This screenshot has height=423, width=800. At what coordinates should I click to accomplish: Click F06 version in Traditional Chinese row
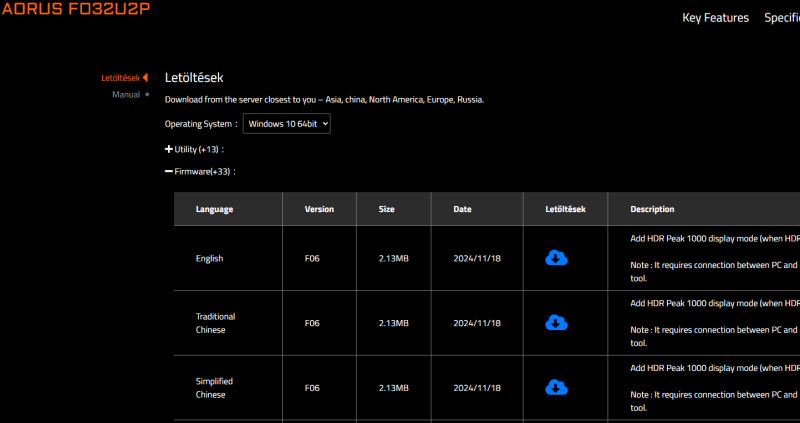[x=312, y=323]
